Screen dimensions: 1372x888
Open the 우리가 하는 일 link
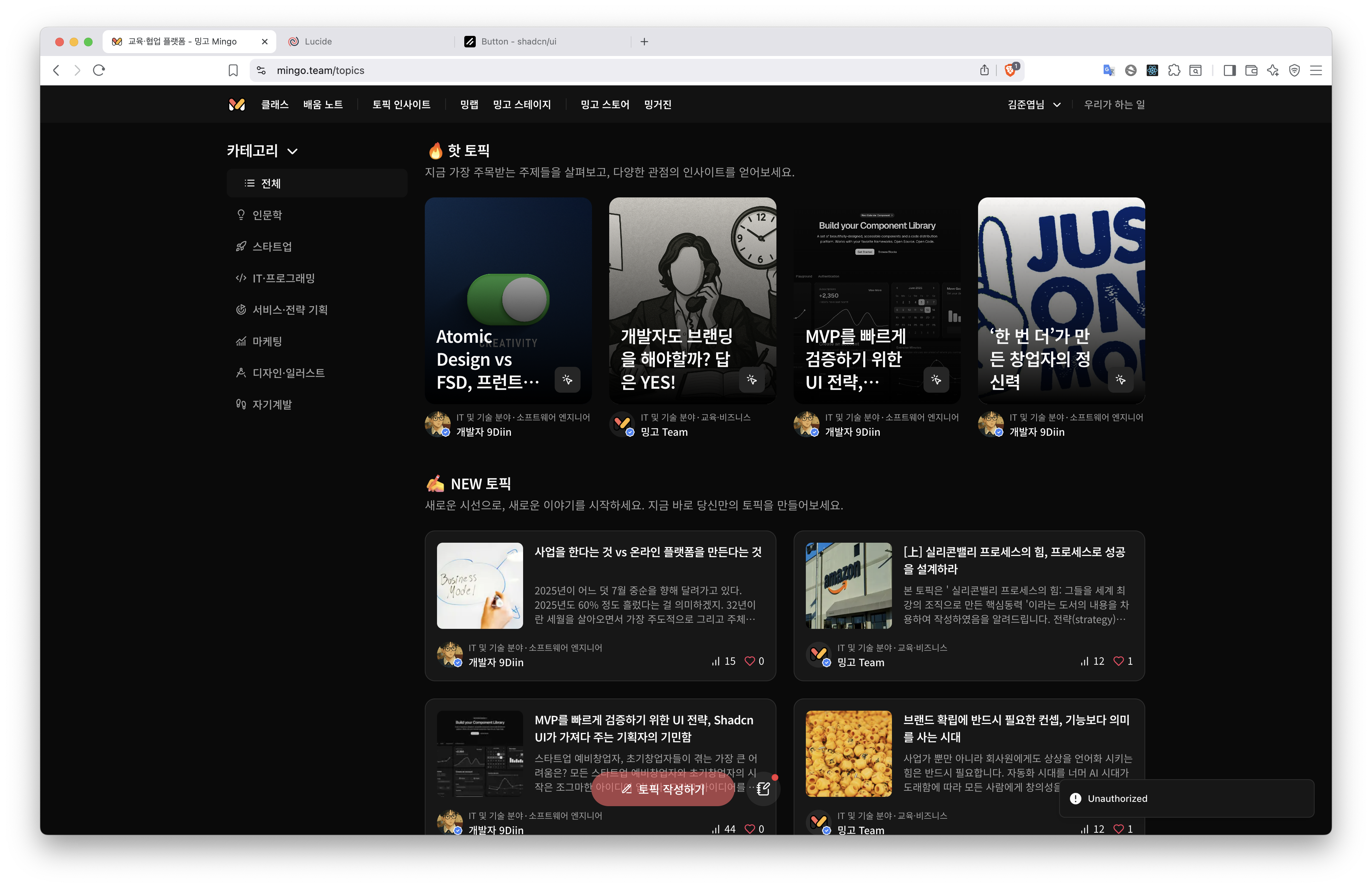coord(1114,104)
